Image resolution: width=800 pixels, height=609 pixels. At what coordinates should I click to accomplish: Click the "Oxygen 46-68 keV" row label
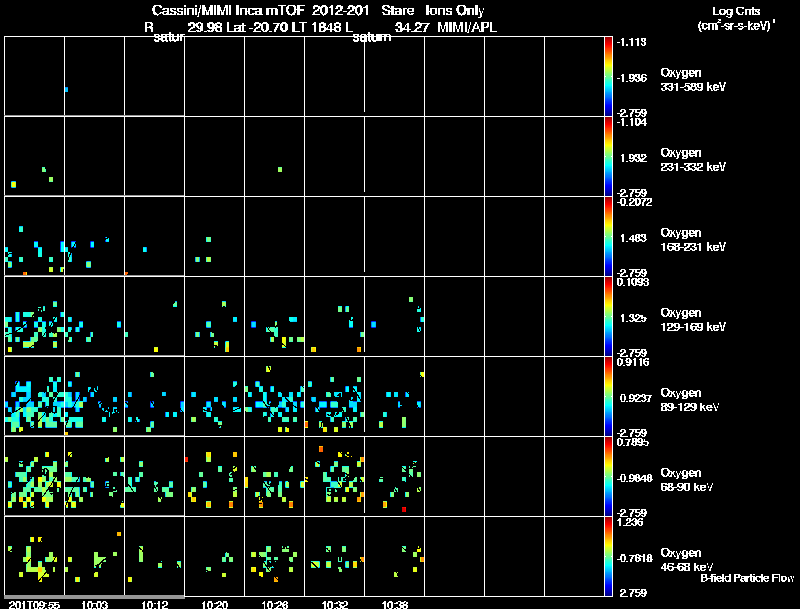point(687,560)
